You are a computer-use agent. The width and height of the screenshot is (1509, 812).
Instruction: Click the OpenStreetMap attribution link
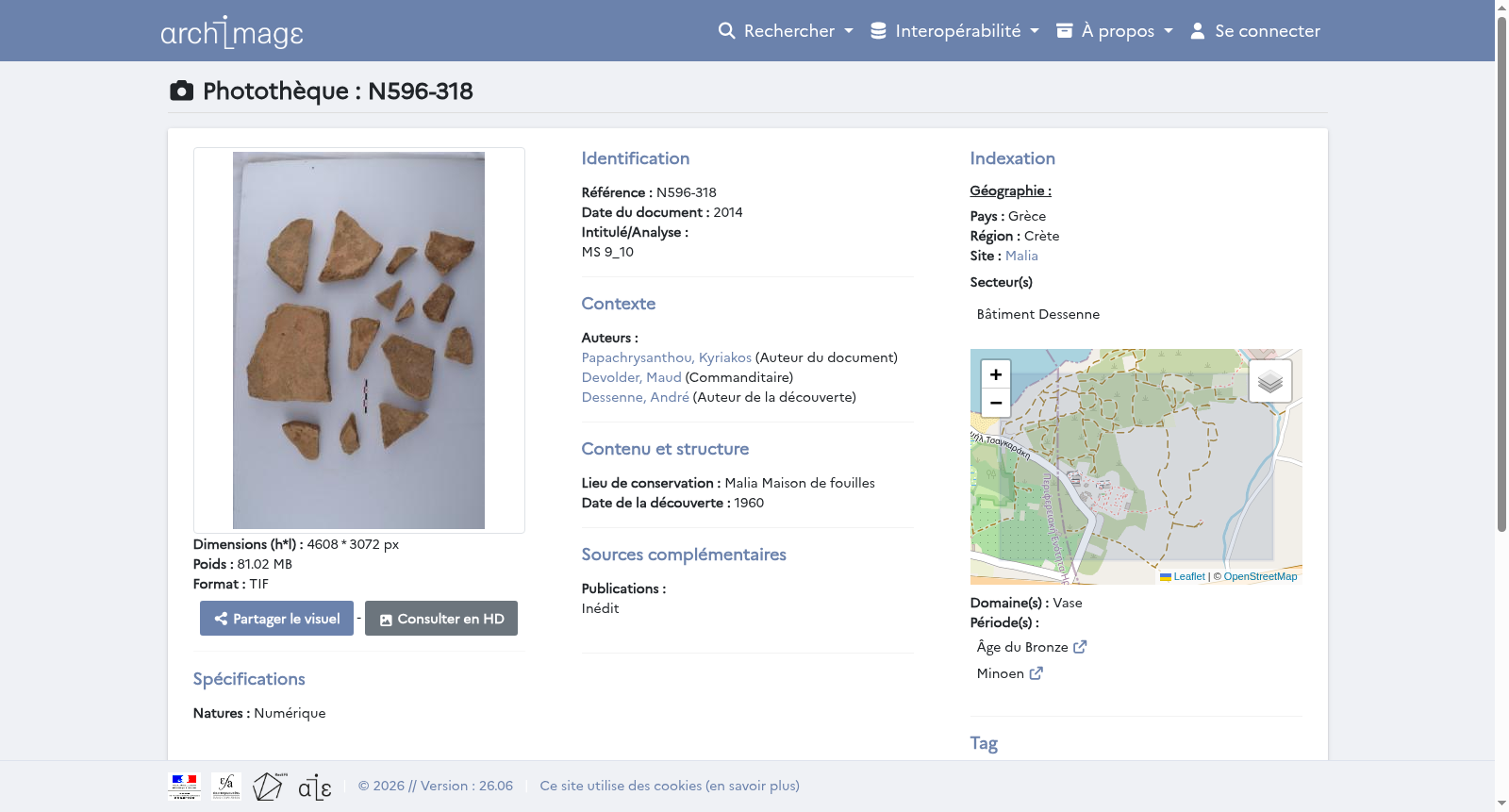[1260, 576]
